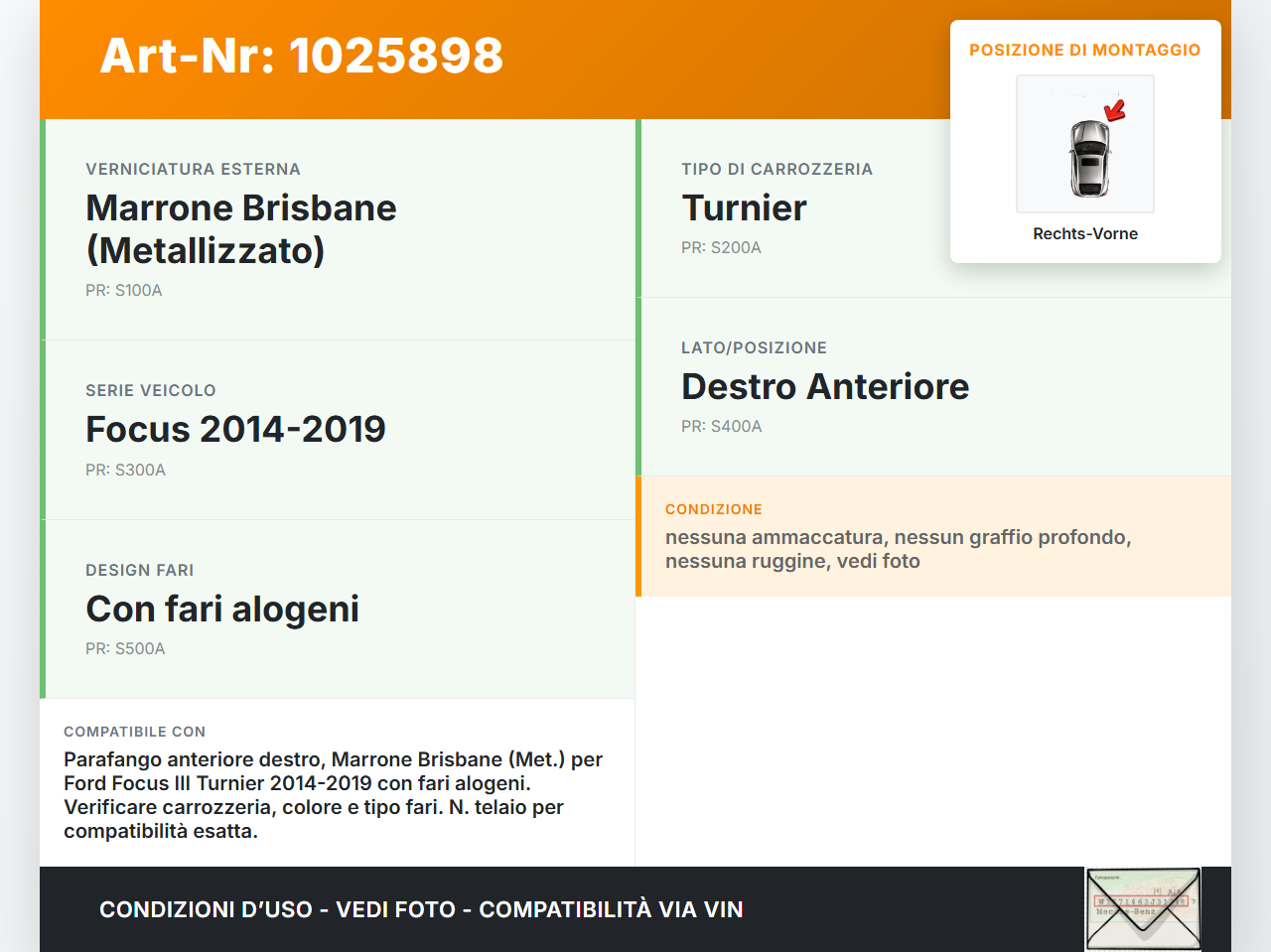Select the Marrone Brisbane (Metallizzato) value
1271x952 pixels.
pyautogui.click(x=241, y=229)
